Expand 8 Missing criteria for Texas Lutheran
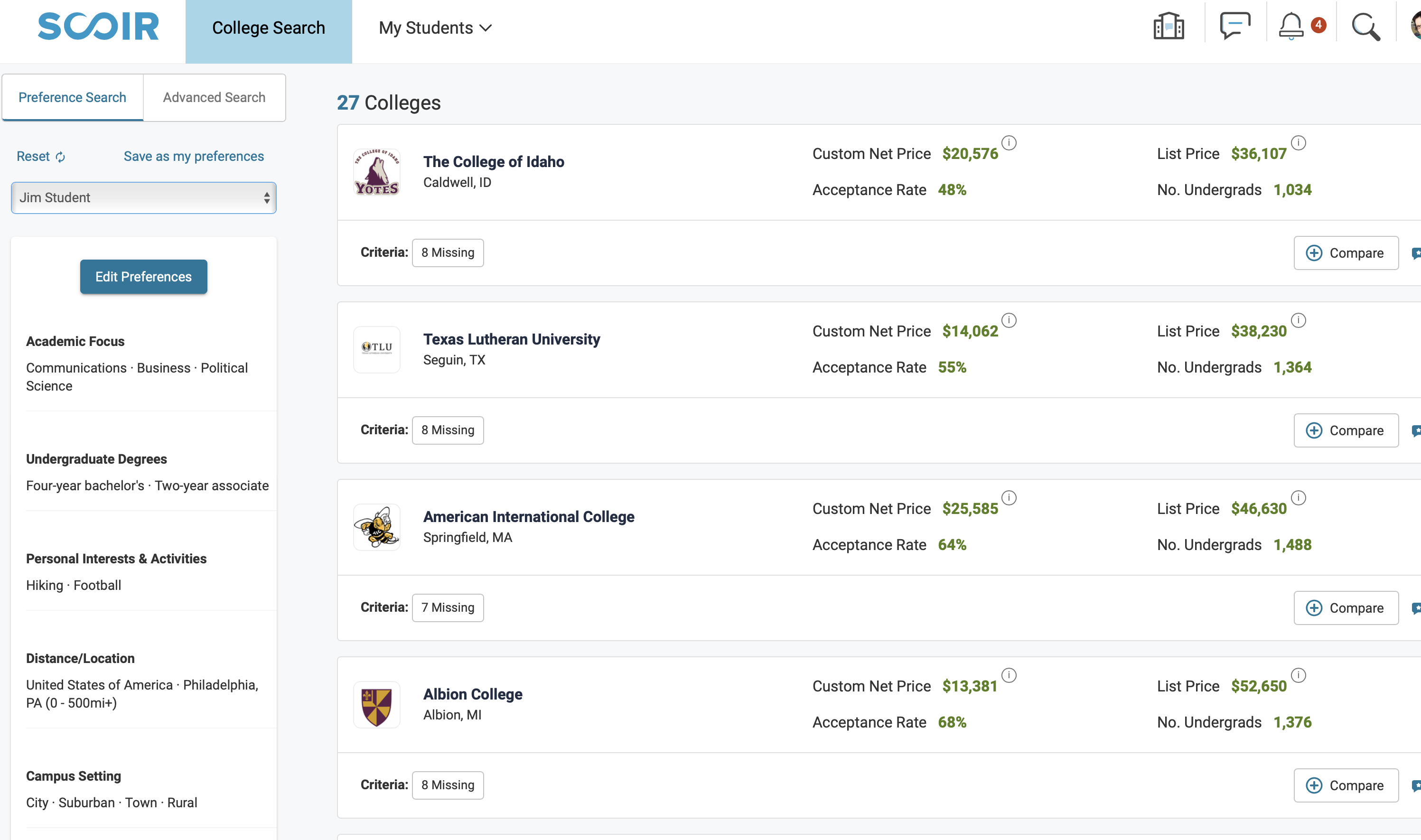 [x=448, y=430]
